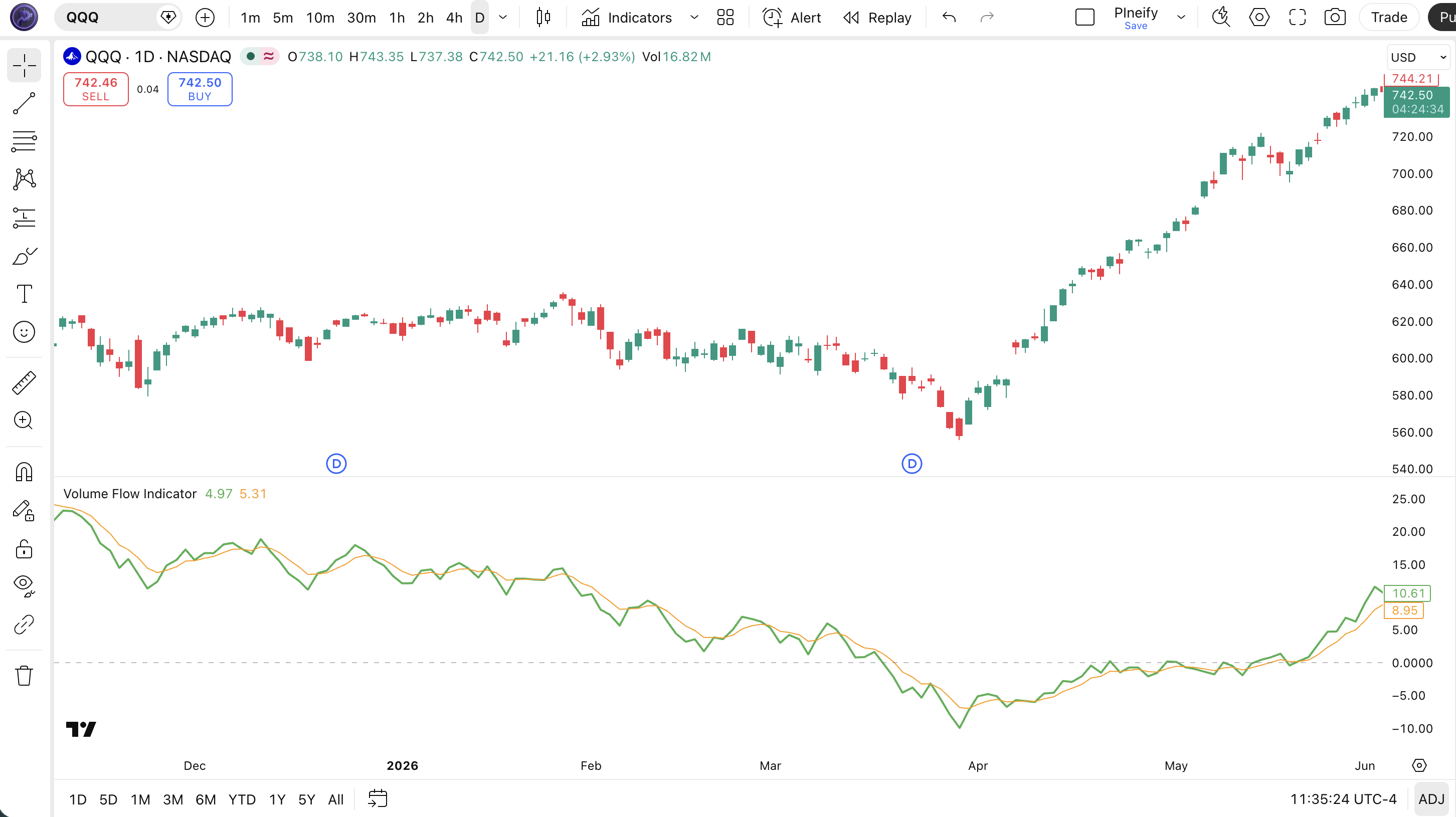Select the brush drawing tool
The image size is (1456, 817).
(24, 256)
